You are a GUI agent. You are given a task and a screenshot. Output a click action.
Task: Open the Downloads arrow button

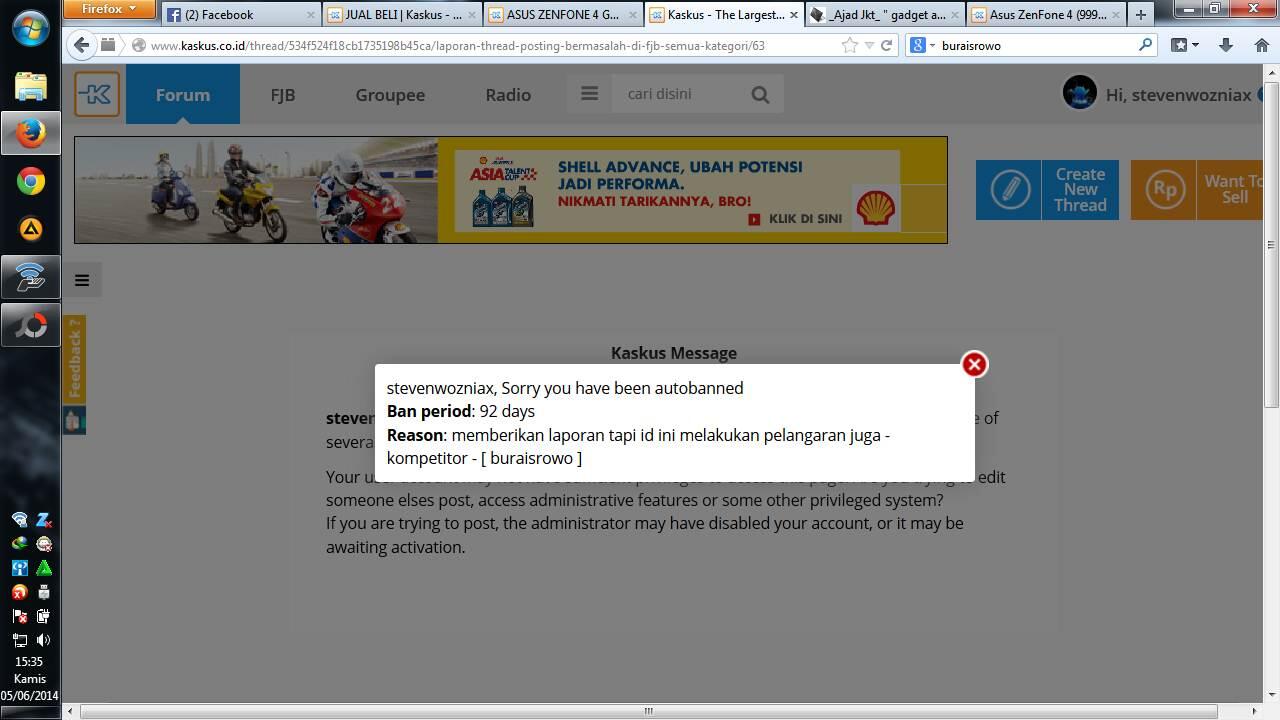click(x=1226, y=45)
